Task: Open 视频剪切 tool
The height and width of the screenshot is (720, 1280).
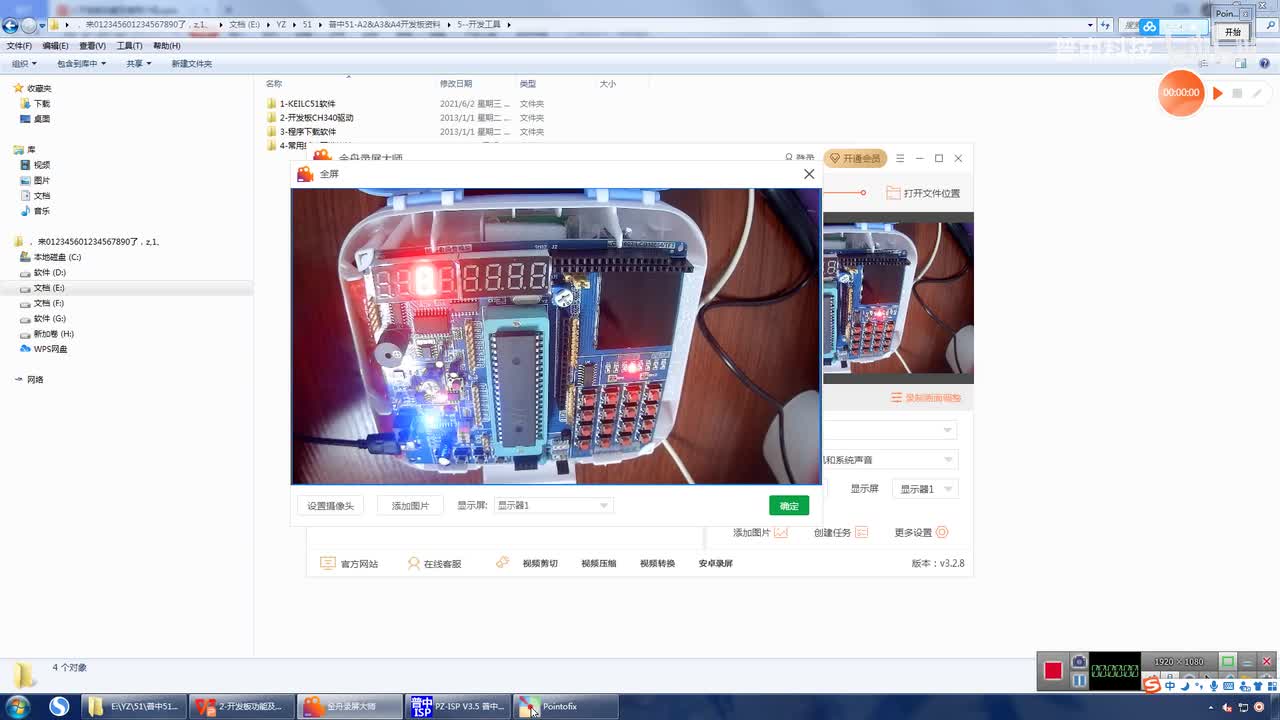Action: click(540, 564)
